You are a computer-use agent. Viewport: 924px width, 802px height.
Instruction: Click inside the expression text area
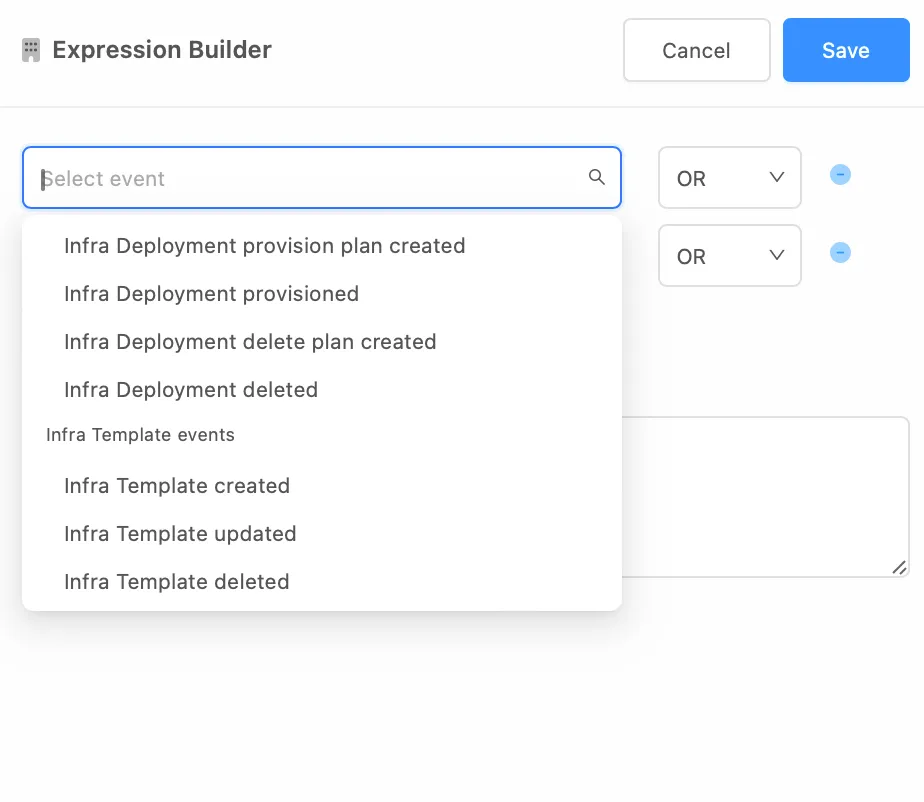(x=765, y=497)
